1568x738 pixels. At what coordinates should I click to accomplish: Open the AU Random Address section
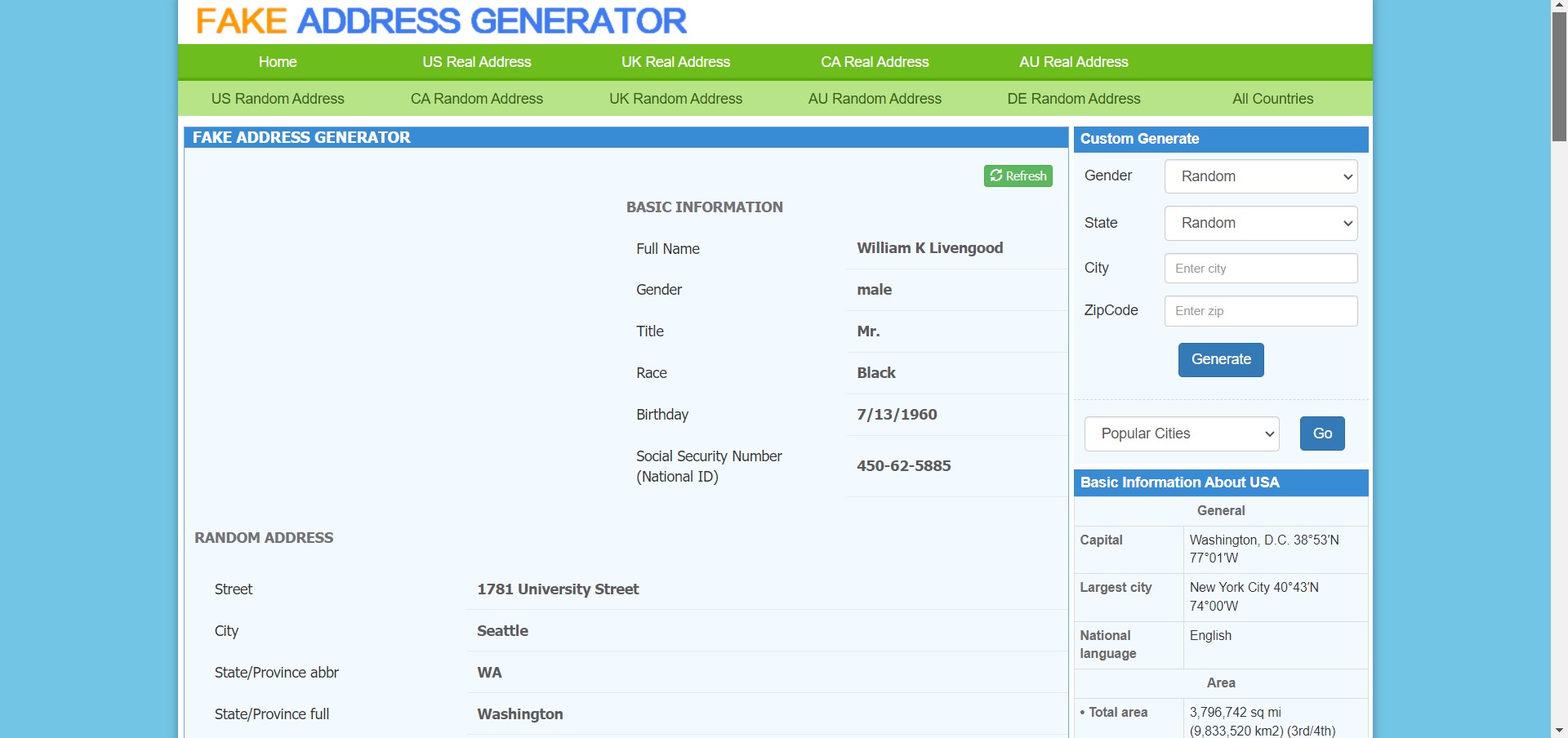(874, 99)
